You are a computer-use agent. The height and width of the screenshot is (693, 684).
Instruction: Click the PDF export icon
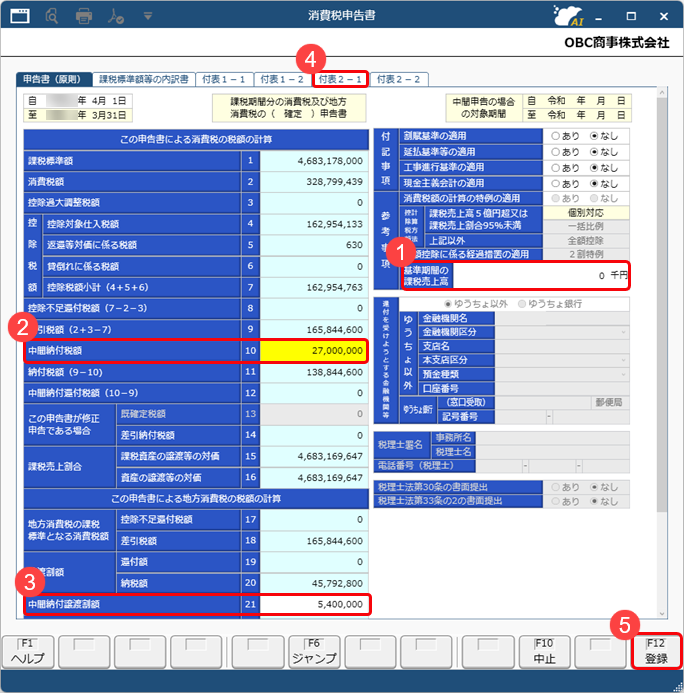116,16
